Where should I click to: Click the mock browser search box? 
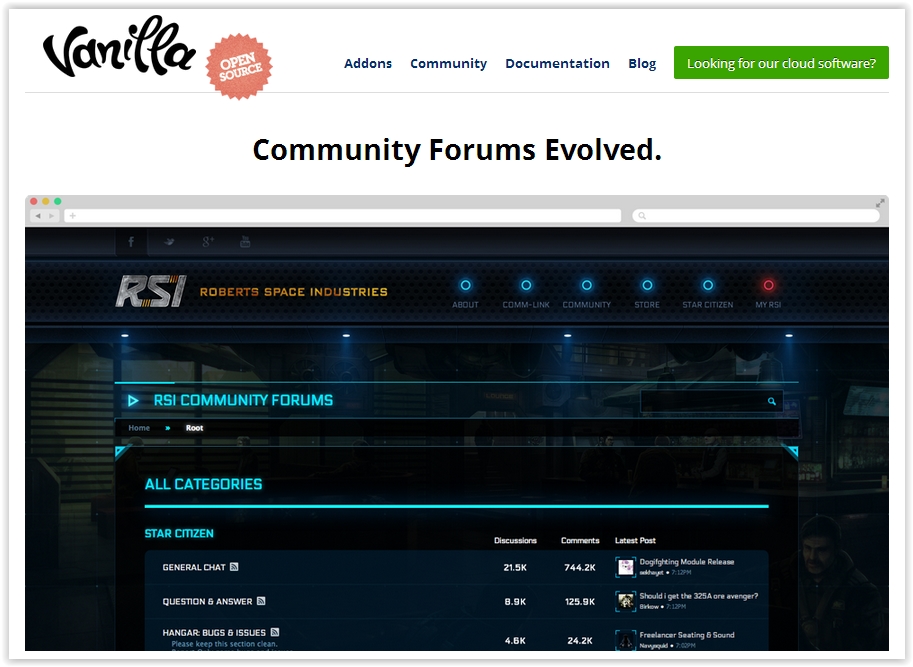pyautogui.click(x=756, y=216)
